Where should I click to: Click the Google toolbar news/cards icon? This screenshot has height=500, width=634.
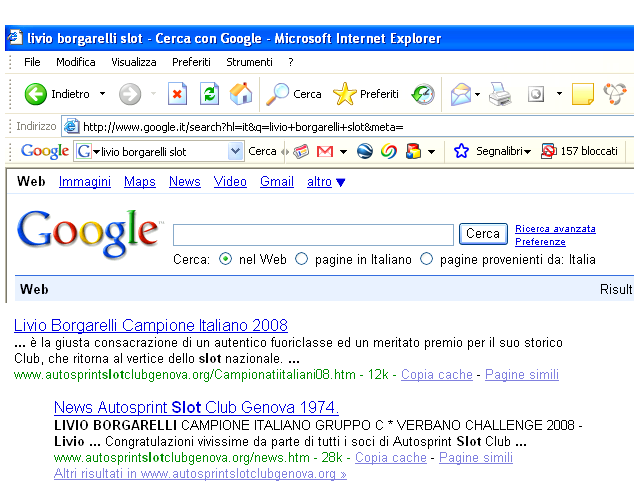coord(301,151)
